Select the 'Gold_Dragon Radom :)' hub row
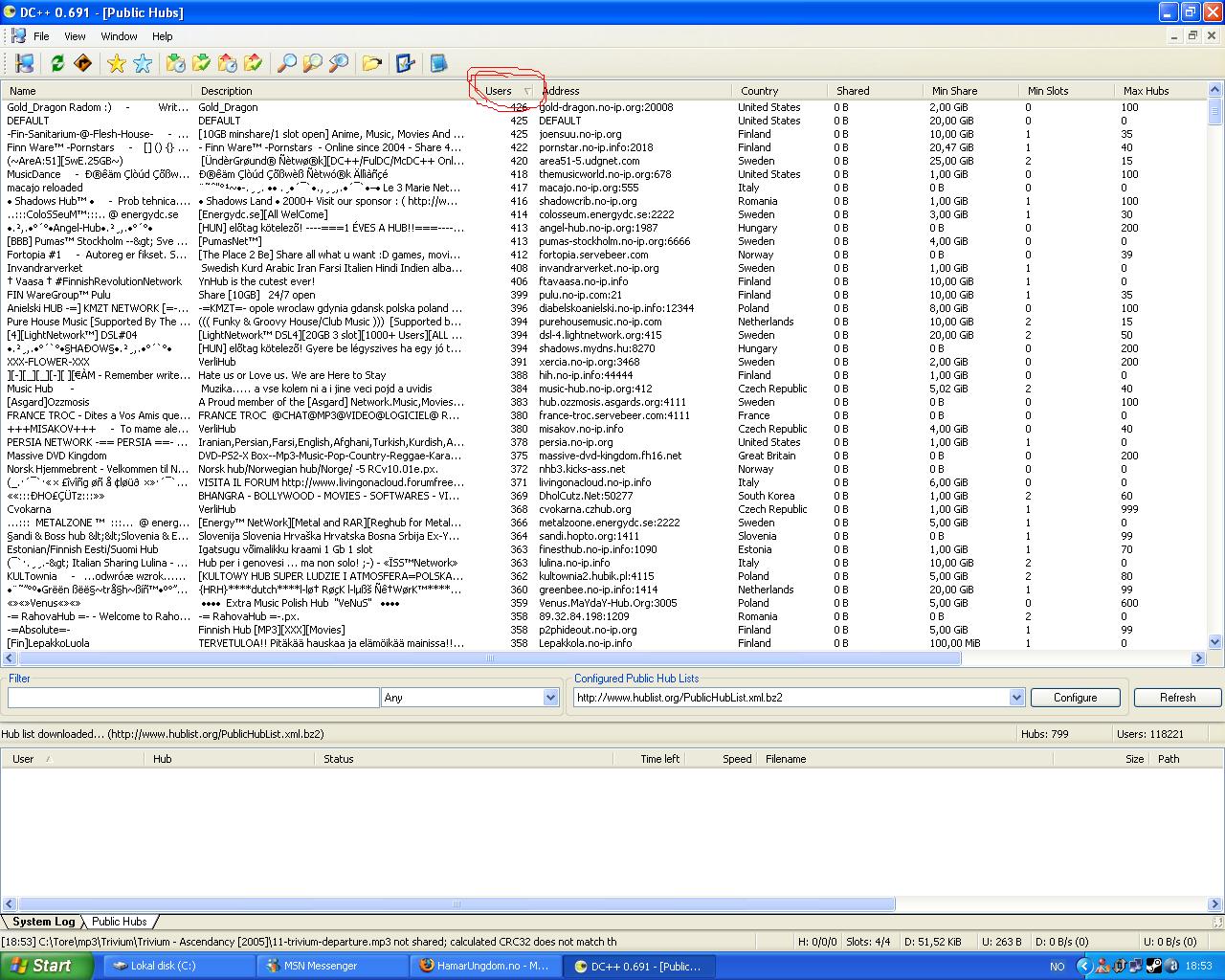 tap(603, 107)
